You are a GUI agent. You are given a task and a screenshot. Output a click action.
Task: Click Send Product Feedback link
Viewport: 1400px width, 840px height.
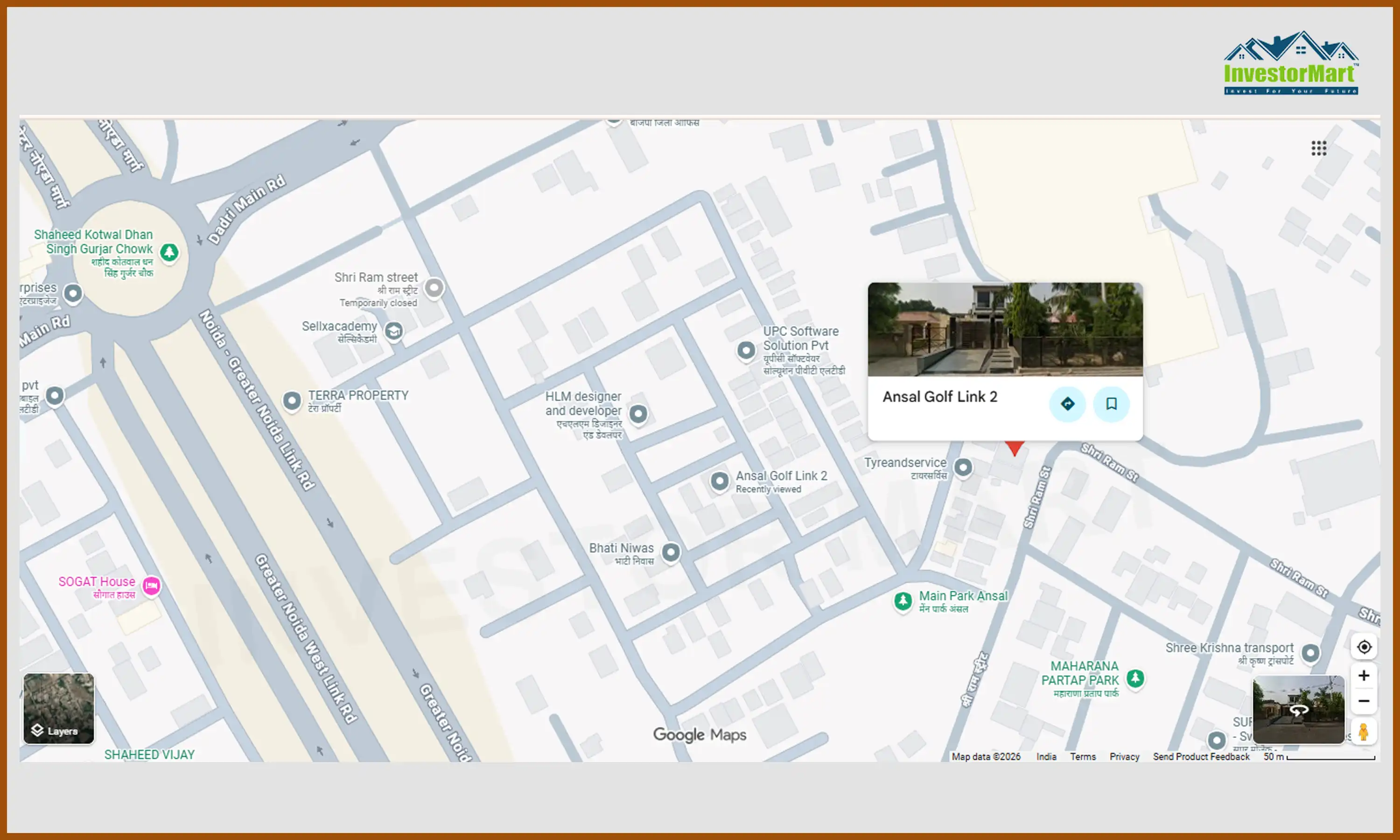(x=1201, y=756)
